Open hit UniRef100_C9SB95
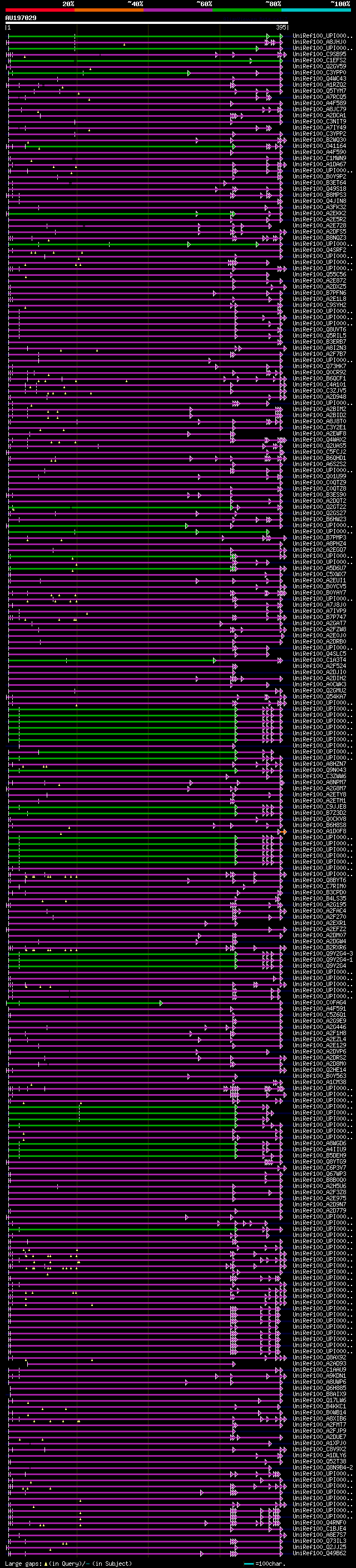Screen dimensions: 356x1568 click(x=319, y=54)
